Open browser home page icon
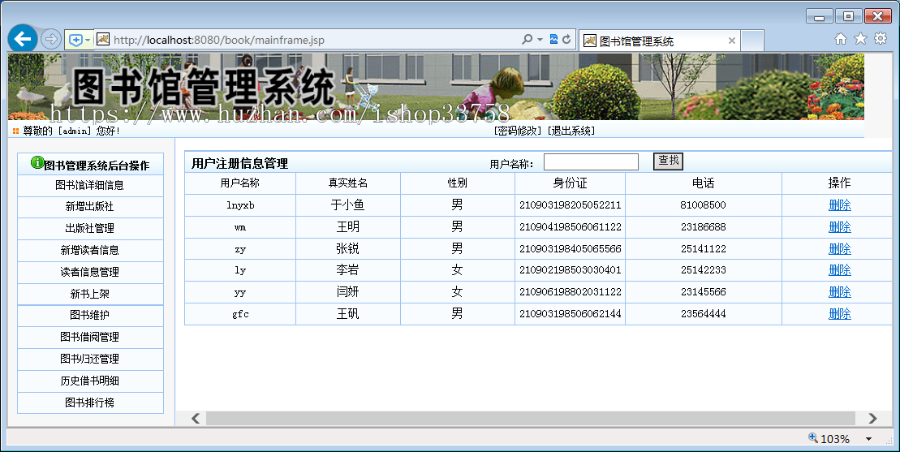The height and width of the screenshot is (452, 900). coord(840,39)
